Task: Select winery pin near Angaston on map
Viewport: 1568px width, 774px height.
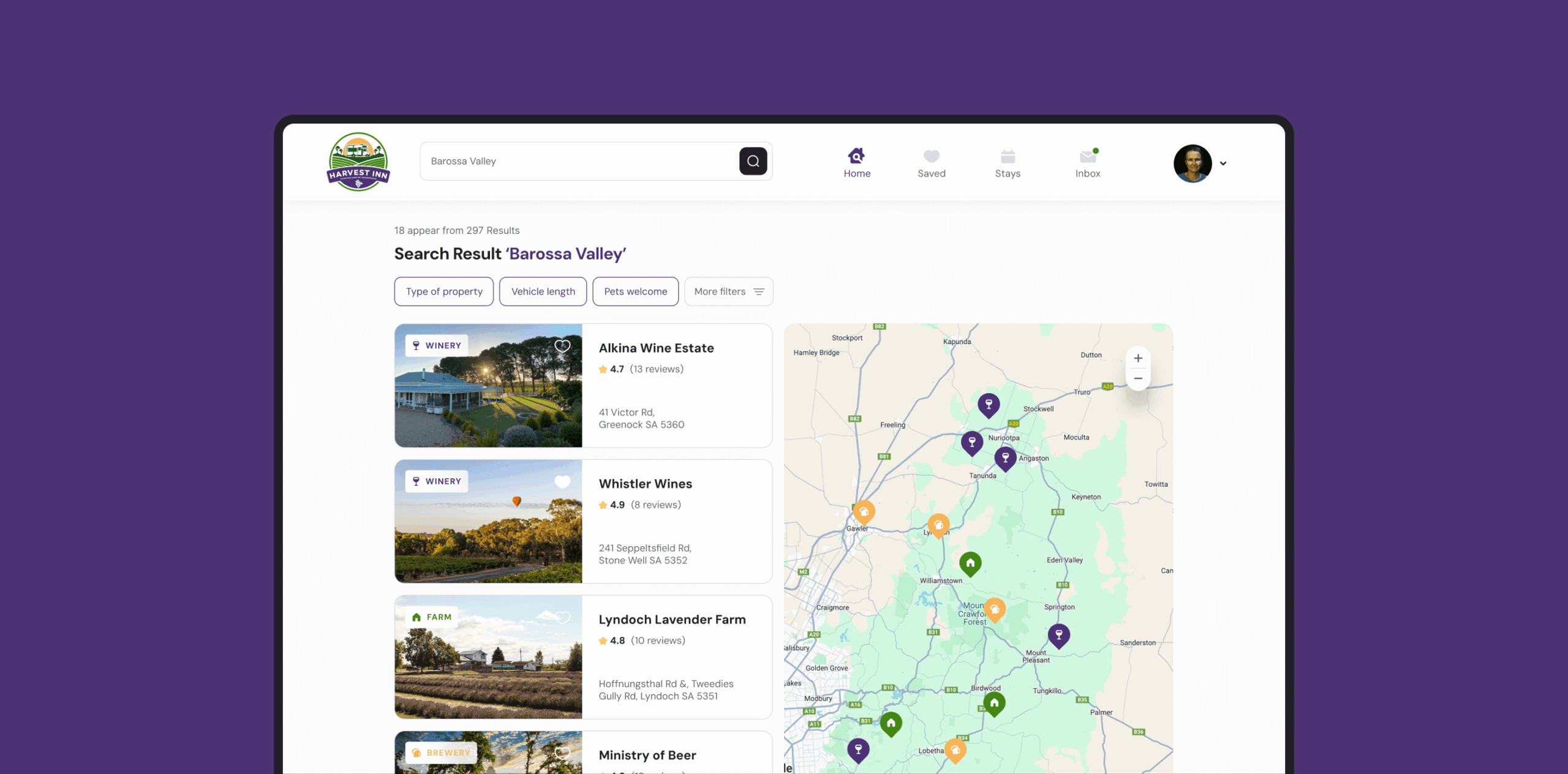Action: (x=1005, y=459)
